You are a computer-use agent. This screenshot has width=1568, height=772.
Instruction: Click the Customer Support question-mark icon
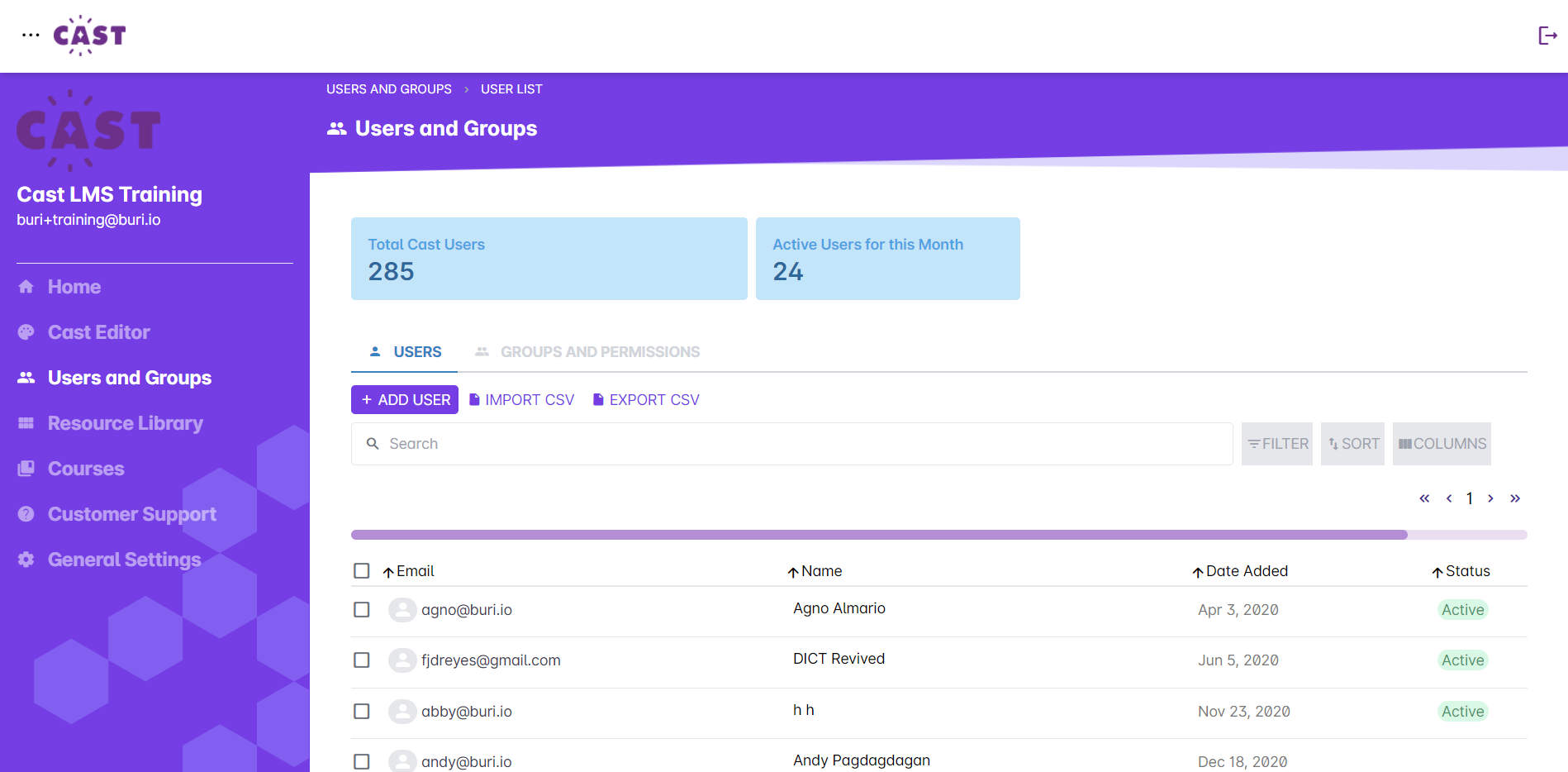coord(26,514)
